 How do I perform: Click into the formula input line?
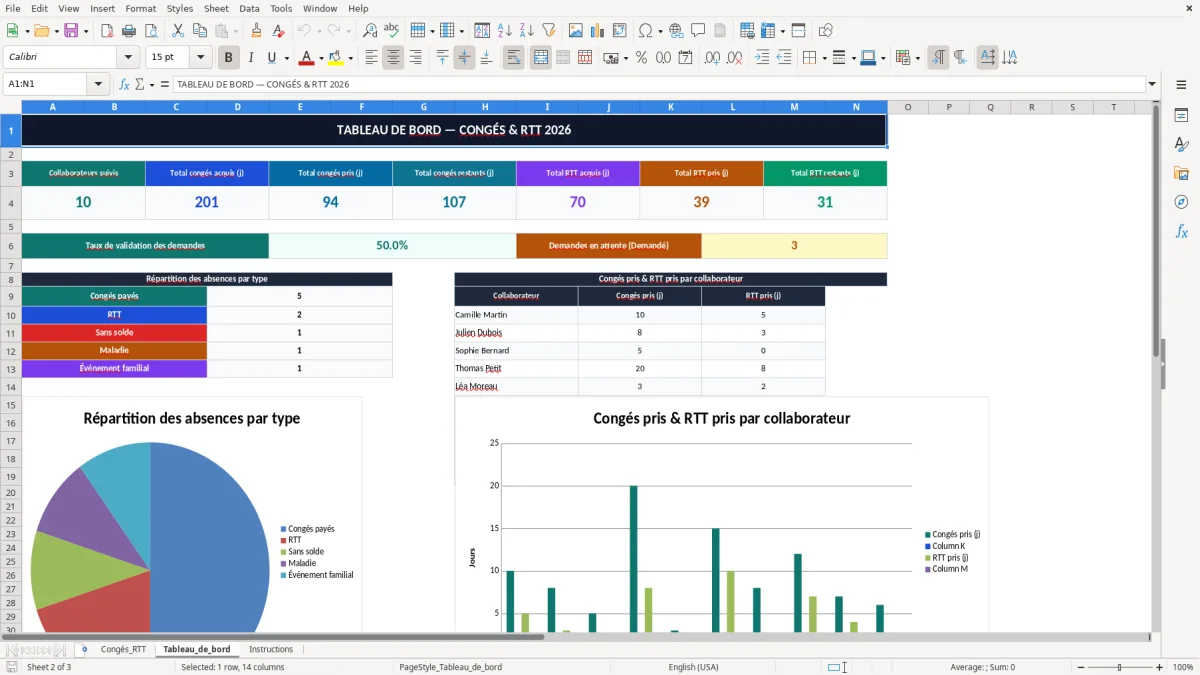pos(658,84)
